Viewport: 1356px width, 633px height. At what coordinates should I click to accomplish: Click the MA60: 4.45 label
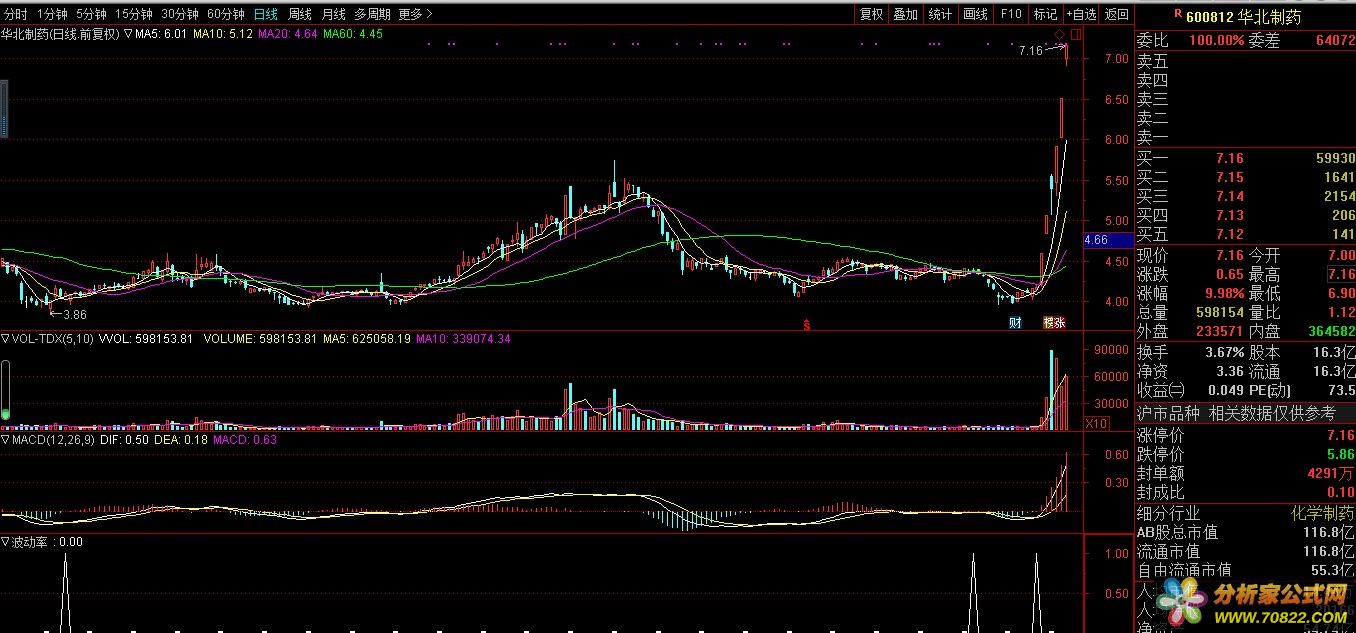[353, 34]
